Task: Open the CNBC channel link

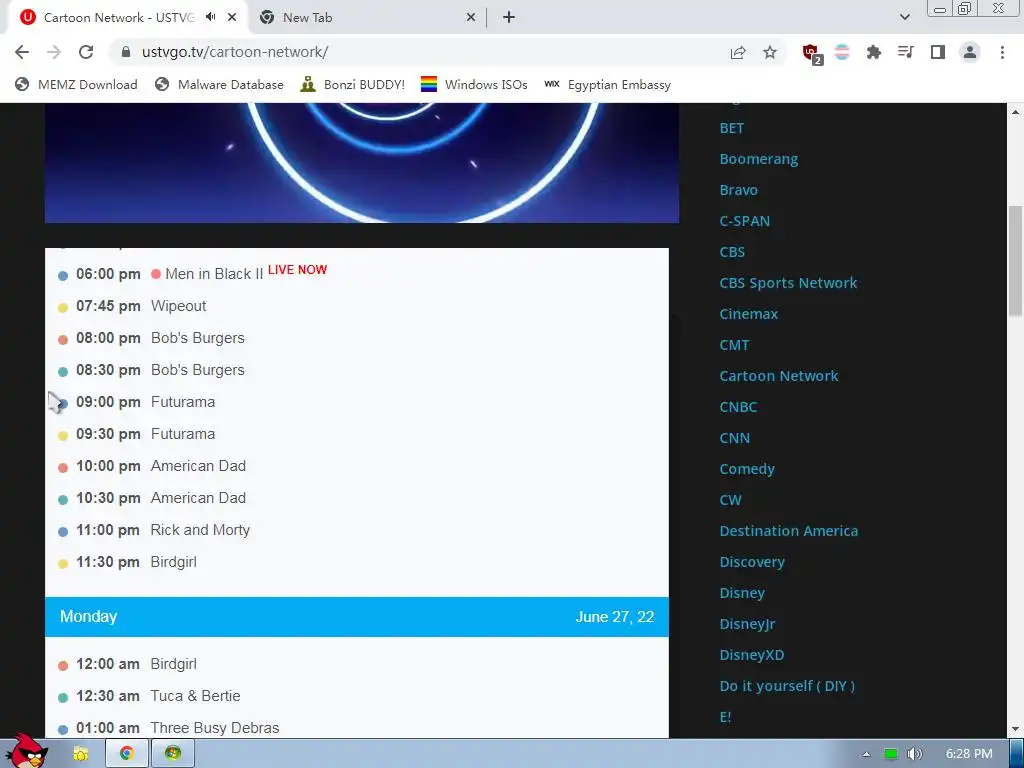Action: pos(738,408)
